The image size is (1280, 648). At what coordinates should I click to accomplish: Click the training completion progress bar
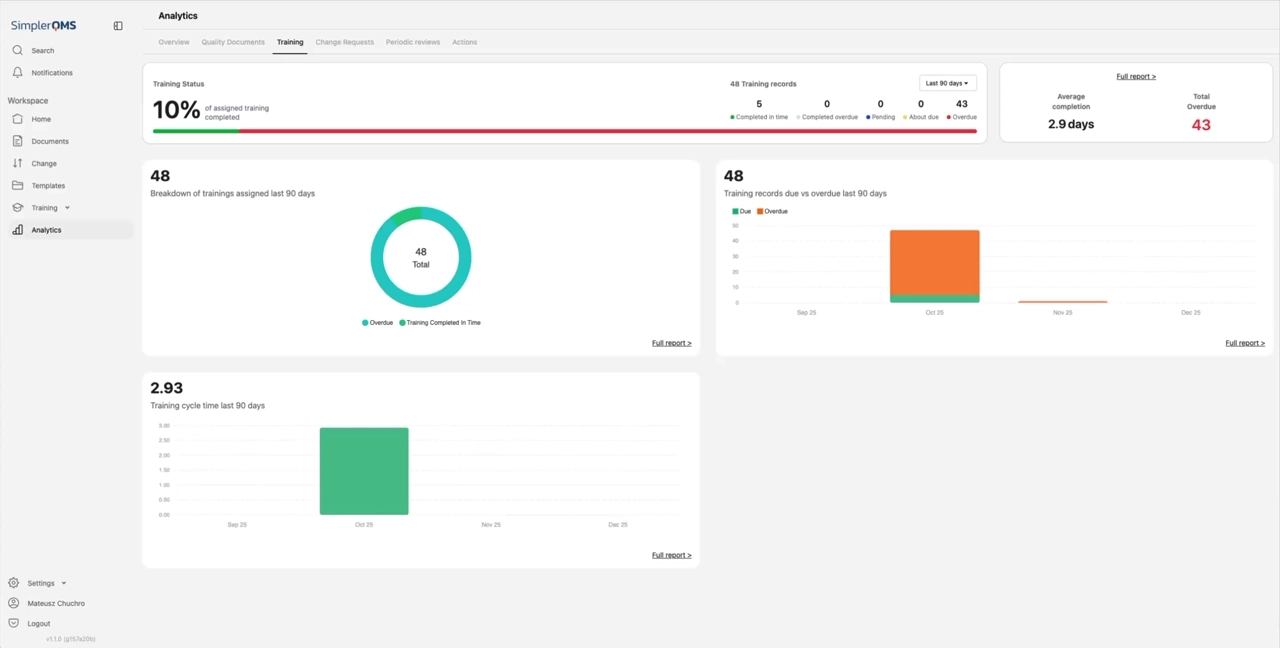click(564, 131)
